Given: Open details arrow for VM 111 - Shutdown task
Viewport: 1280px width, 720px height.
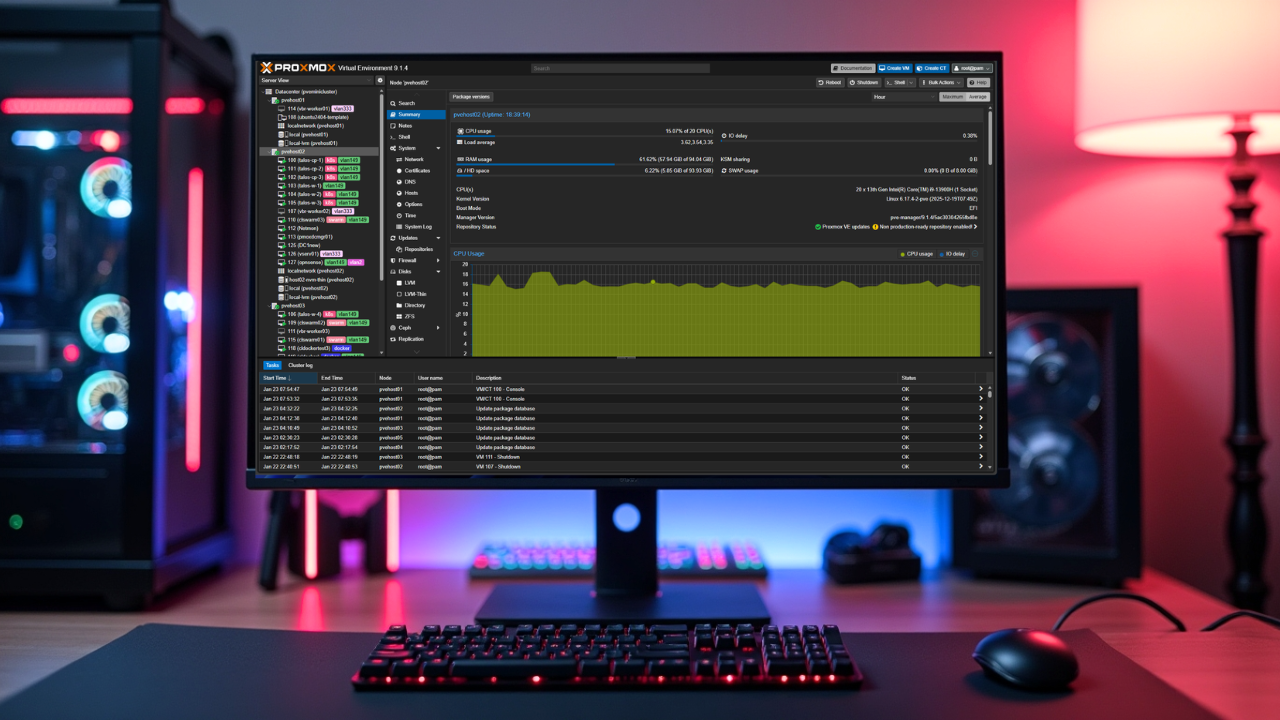Looking at the screenshot, I should click(980, 457).
